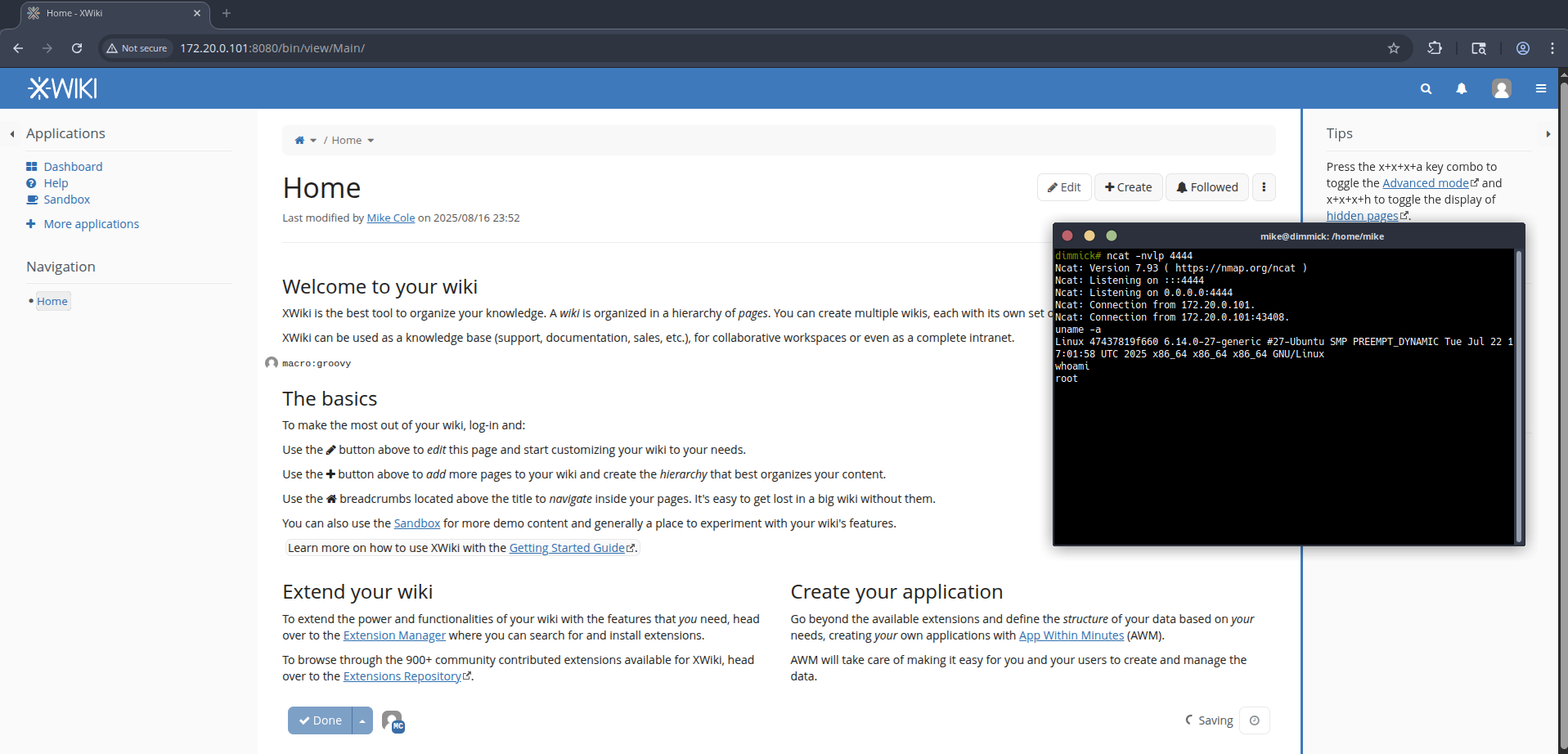
Task: Open Mike Cole author link
Action: (x=391, y=218)
